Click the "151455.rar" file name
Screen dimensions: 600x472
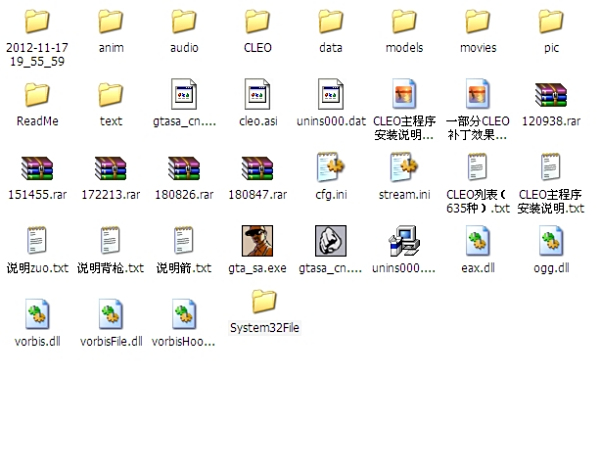pyautogui.click(x=37, y=195)
